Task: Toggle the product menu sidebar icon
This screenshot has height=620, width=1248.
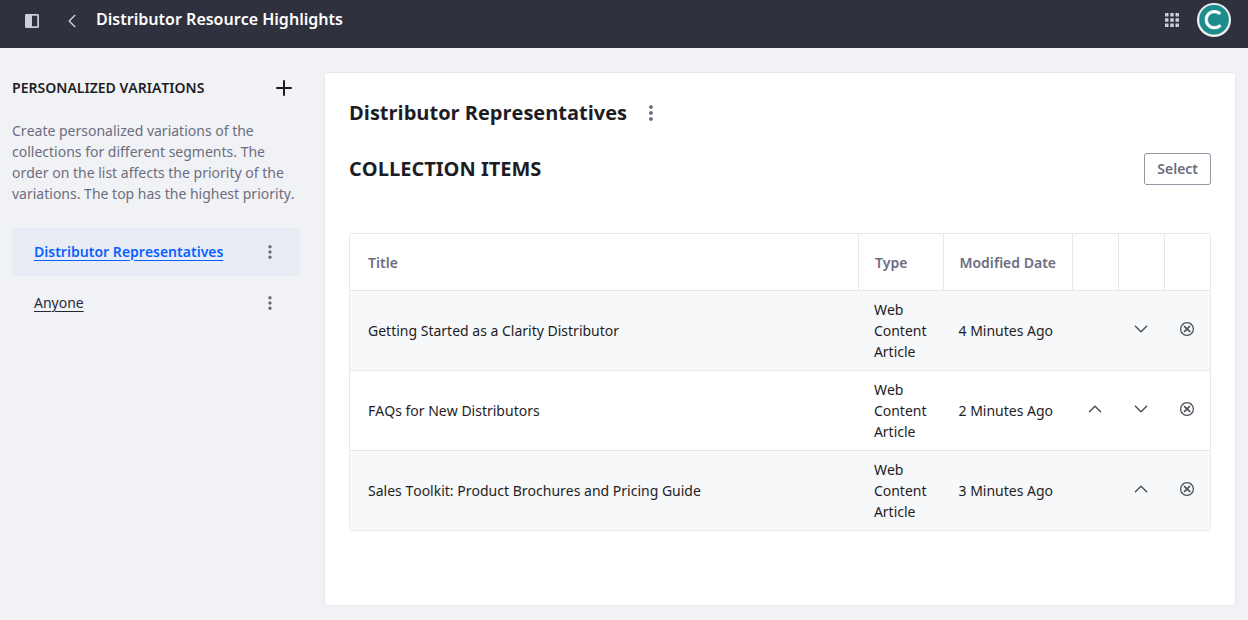Action: click(x=32, y=20)
